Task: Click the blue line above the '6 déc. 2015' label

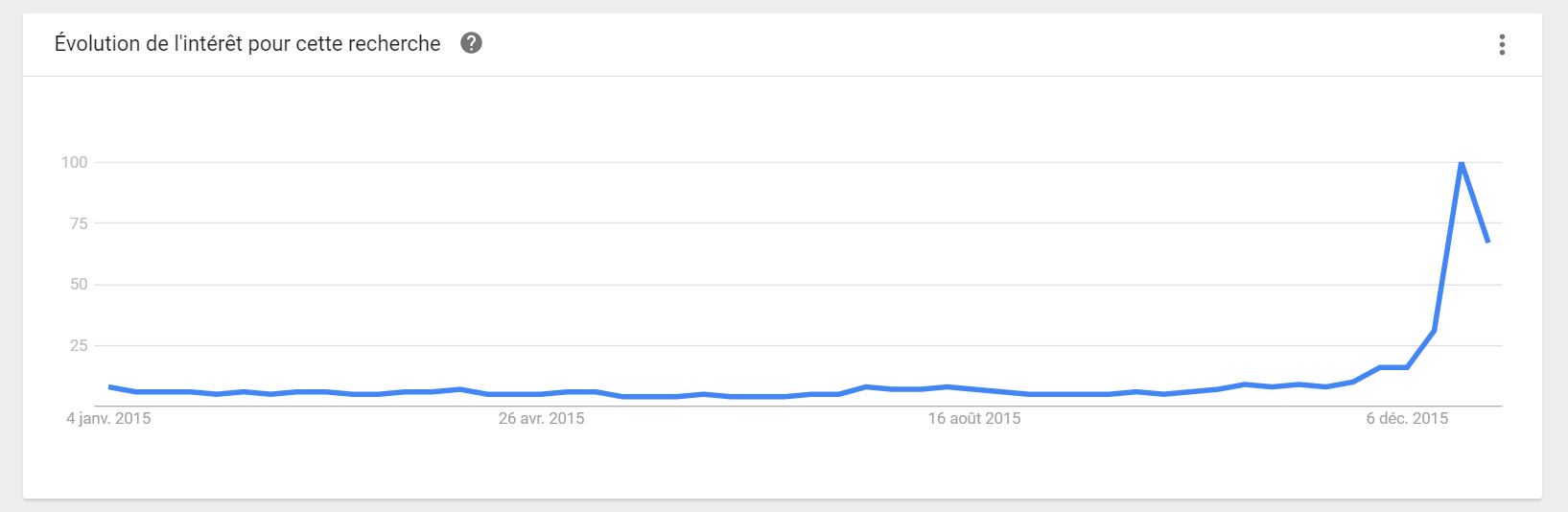Action: click(1407, 367)
